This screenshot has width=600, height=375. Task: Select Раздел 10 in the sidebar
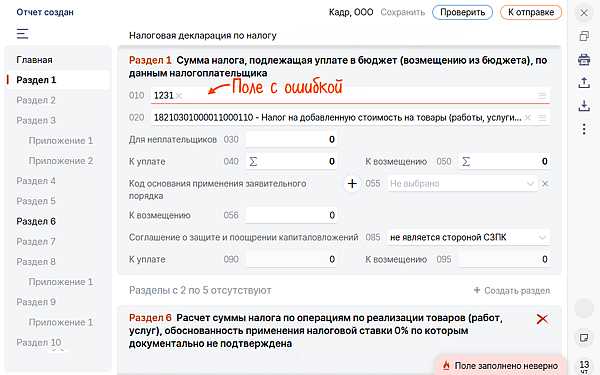(39, 342)
